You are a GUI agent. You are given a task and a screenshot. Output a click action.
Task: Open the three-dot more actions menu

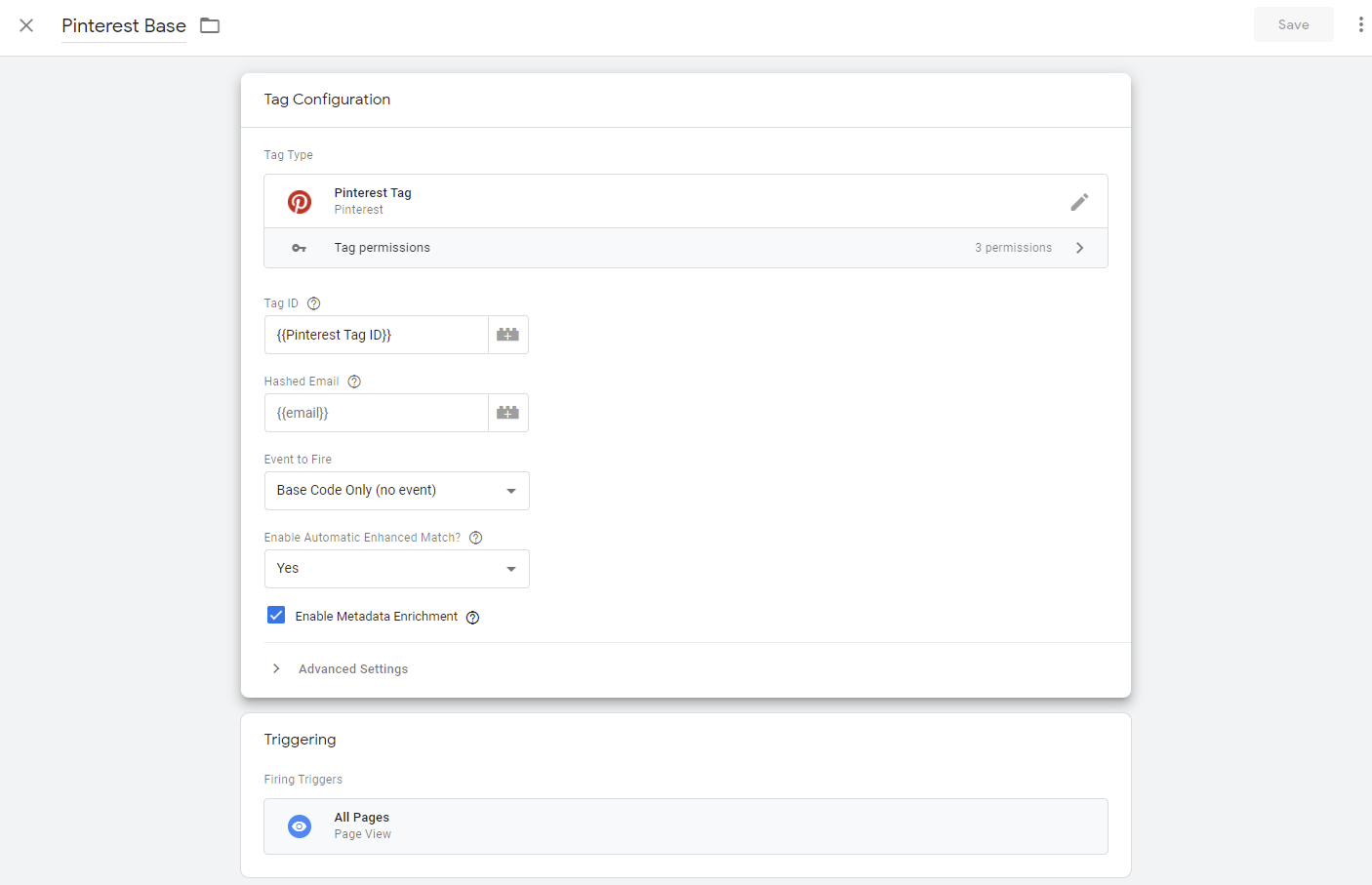pyautogui.click(x=1360, y=25)
